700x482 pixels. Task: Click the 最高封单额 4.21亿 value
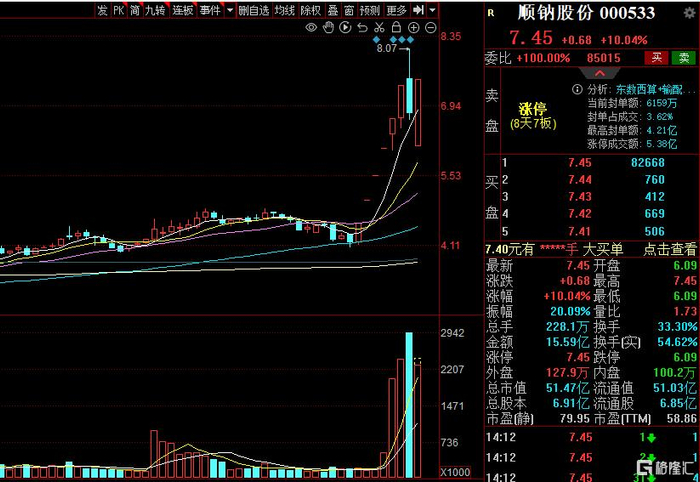point(661,130)
